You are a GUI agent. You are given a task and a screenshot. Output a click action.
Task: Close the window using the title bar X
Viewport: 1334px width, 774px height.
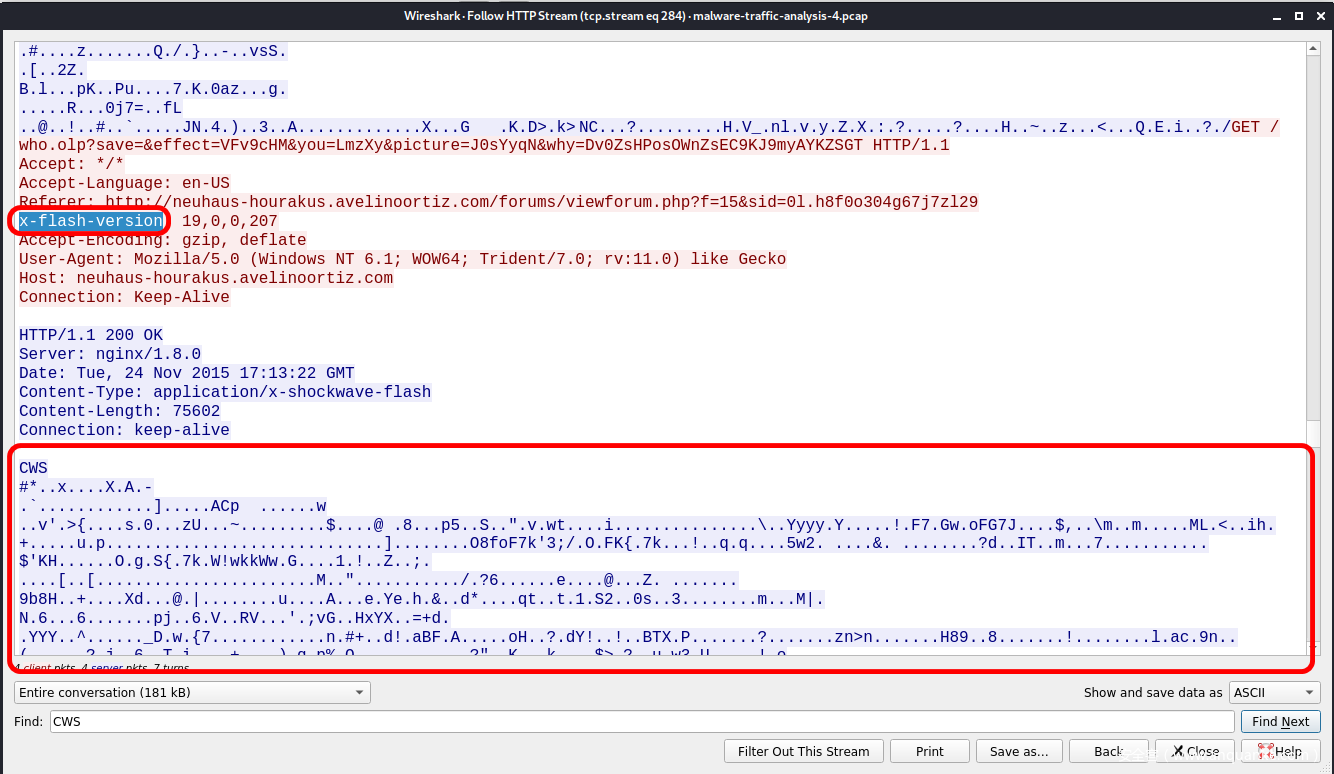[1319, 16]
